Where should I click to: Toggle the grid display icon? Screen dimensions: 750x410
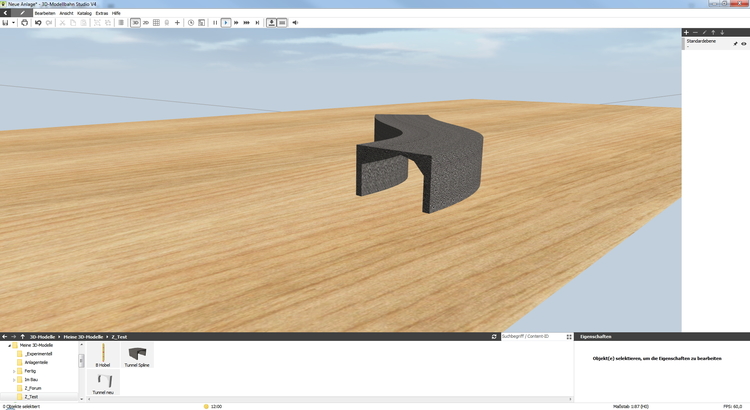[156, 22]
